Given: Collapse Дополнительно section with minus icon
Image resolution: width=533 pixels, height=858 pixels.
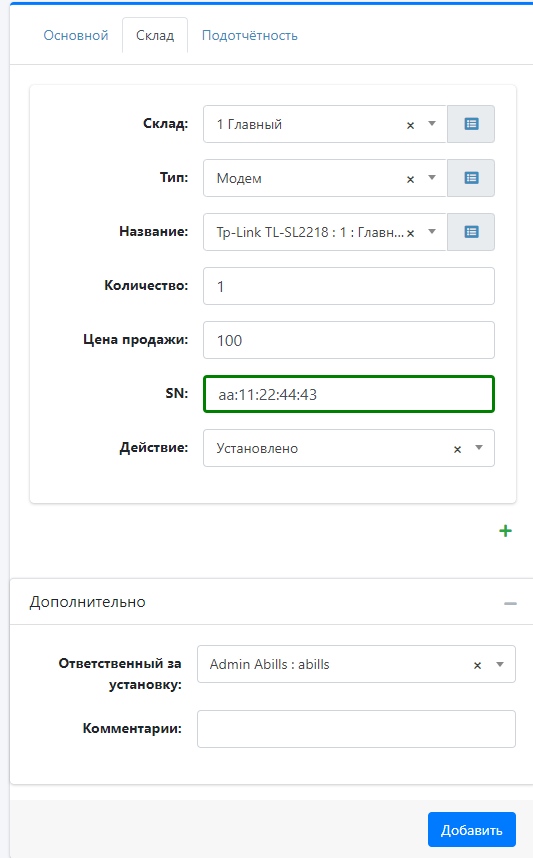Looking at the screenshot, I should pyautogui.click(x=511, y=603).
